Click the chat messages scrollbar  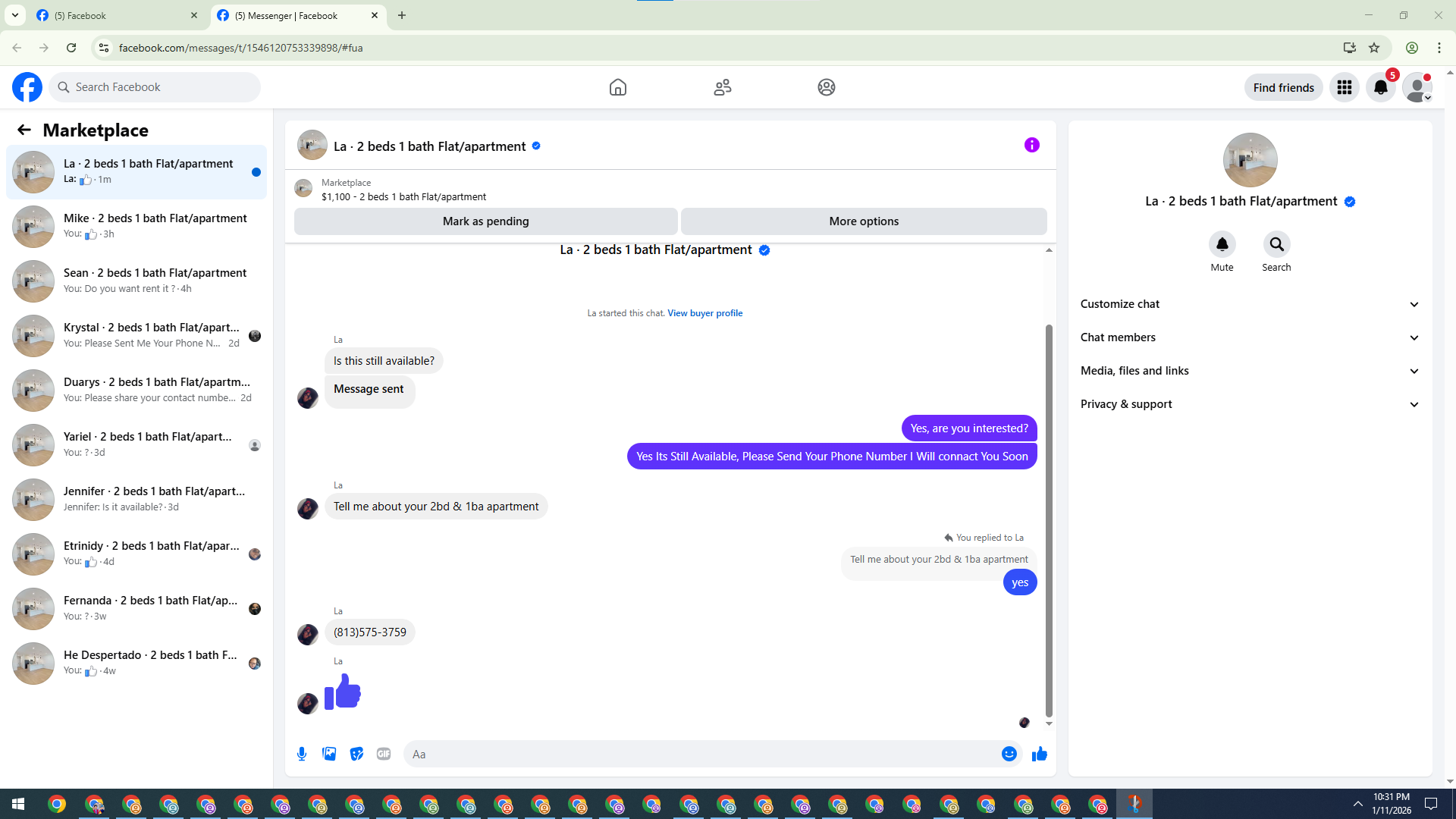click(x=1049, y=520)
